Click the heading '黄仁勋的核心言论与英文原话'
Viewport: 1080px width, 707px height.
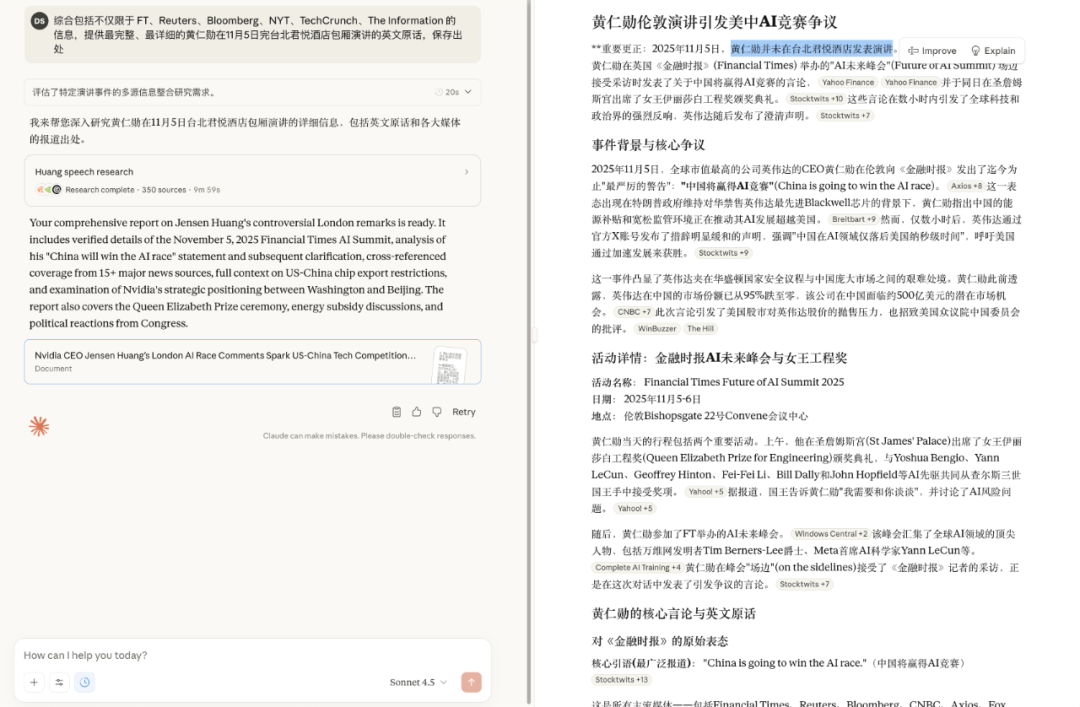[x=674, y=614]
